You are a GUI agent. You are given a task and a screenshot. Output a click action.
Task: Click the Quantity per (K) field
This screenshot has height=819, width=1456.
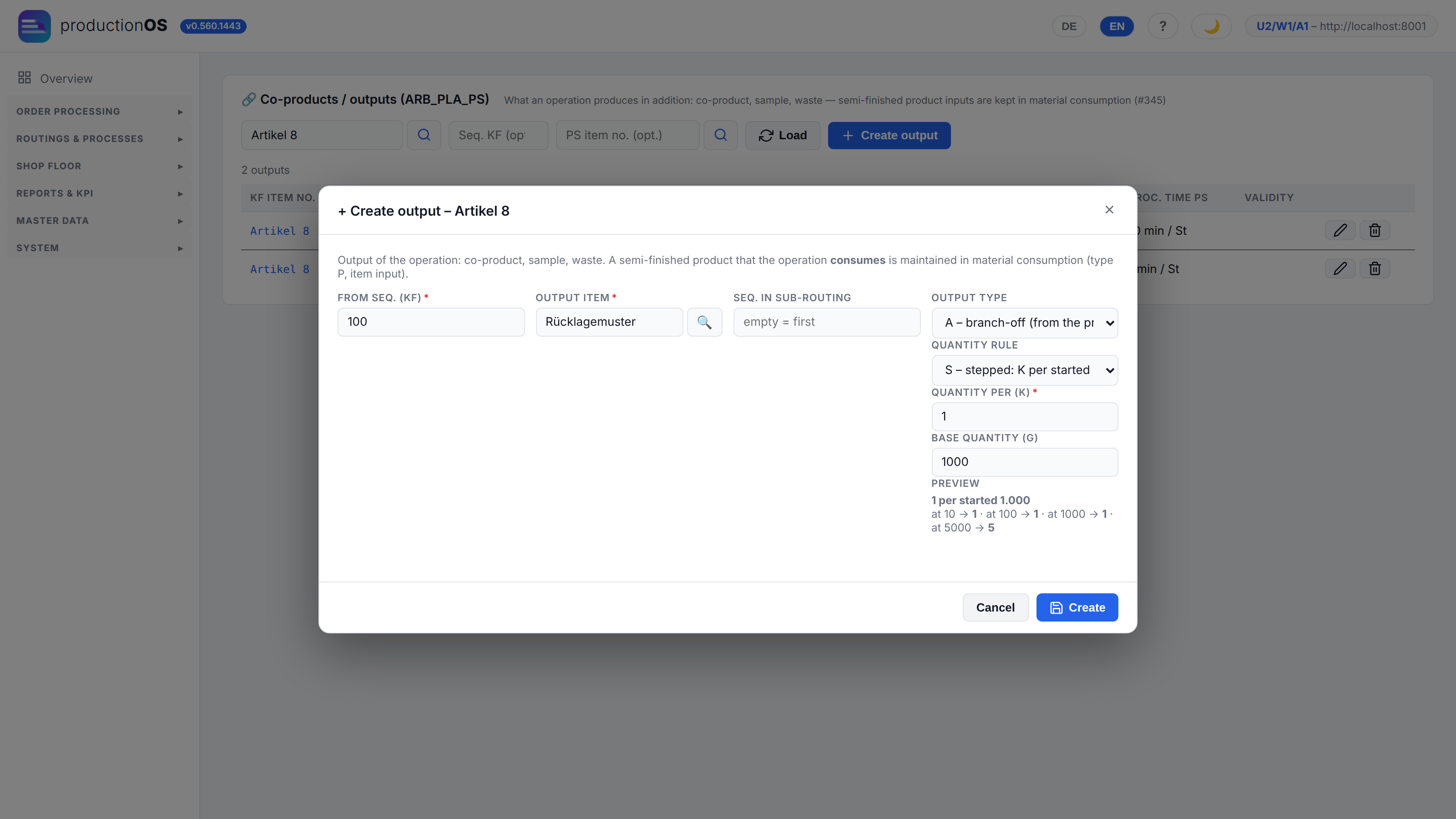pos(1024,417)
